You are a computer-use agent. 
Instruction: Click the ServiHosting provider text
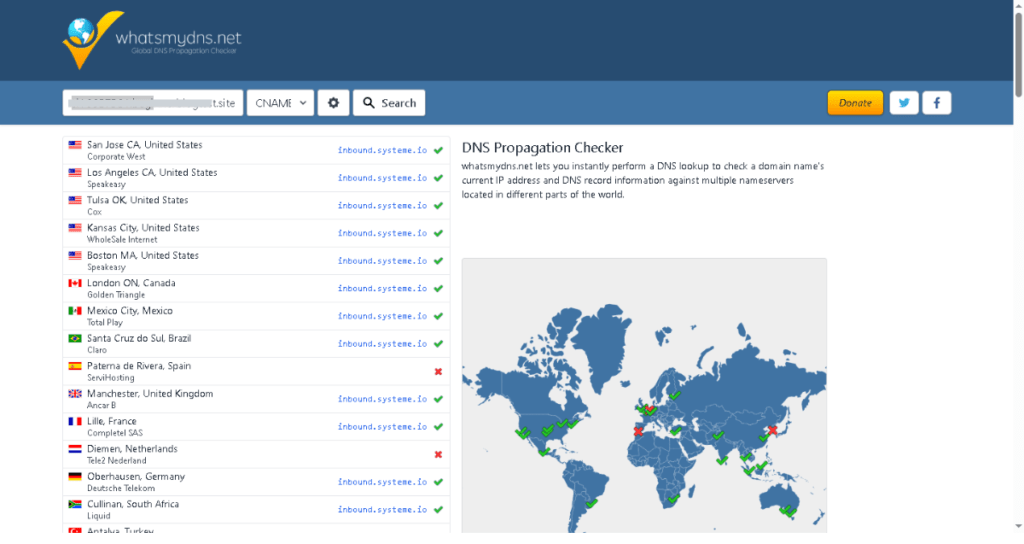(110, 378)
